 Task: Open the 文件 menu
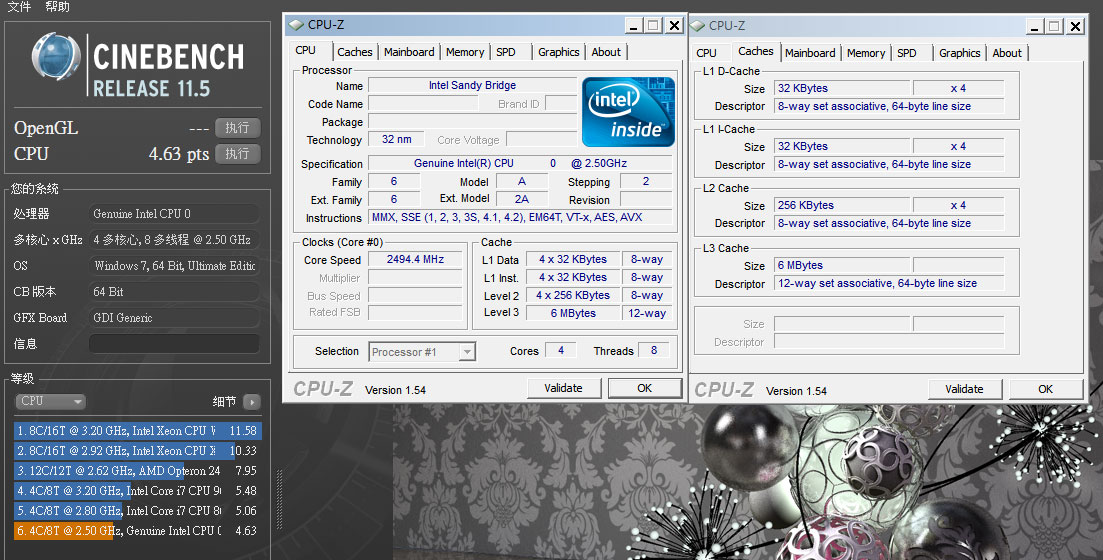click(x=19, y=6)
